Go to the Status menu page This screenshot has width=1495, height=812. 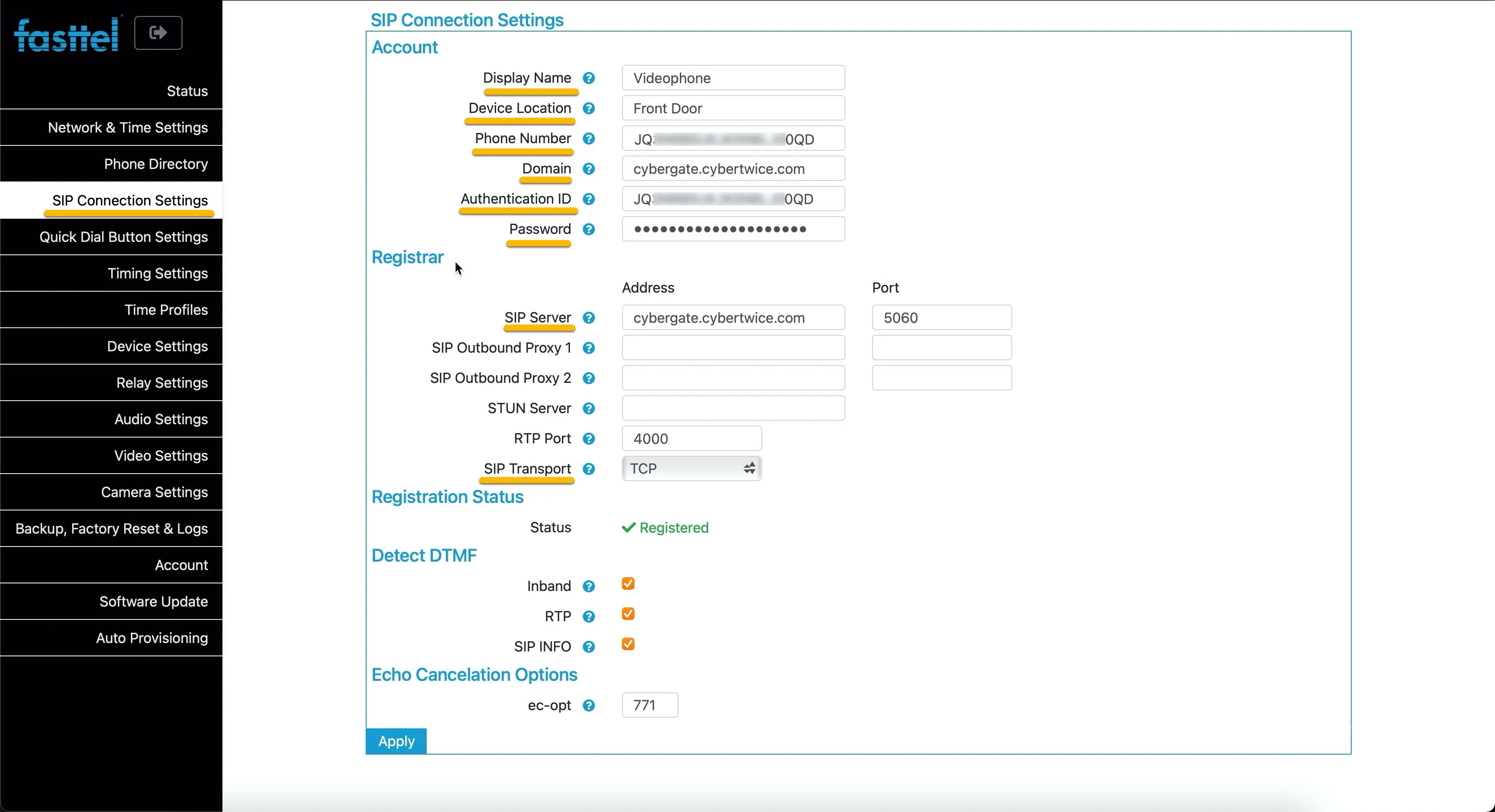tap(111, 91)
